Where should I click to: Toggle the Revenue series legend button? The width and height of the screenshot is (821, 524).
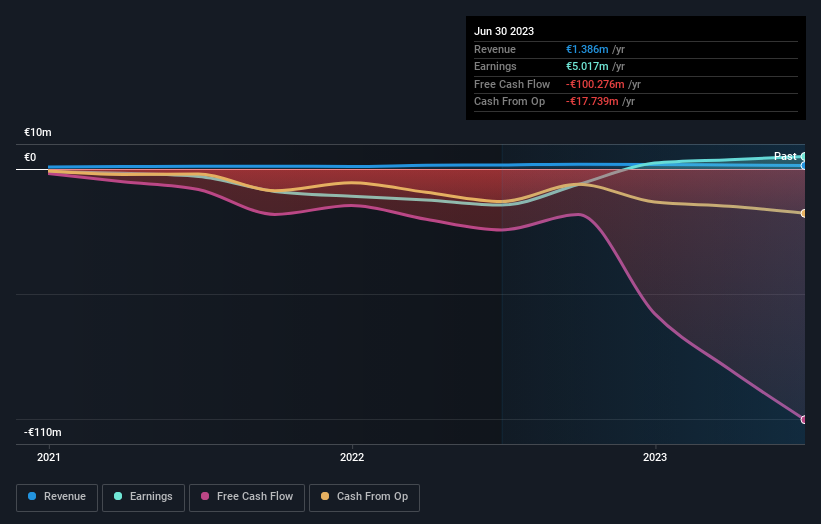(57, 497)
